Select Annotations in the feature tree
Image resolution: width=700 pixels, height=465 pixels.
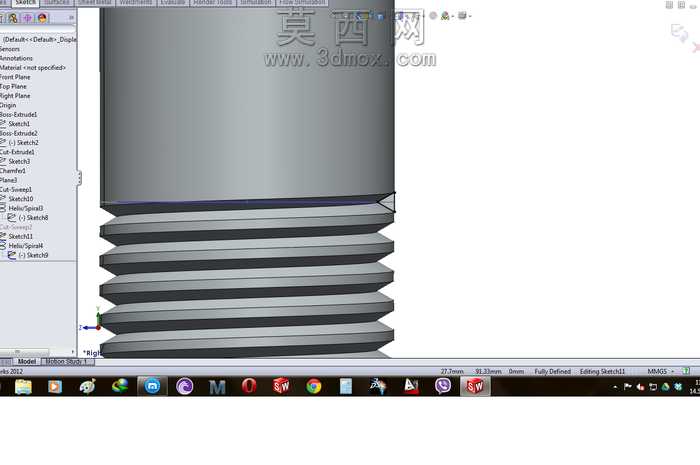[x=16, y=58]
